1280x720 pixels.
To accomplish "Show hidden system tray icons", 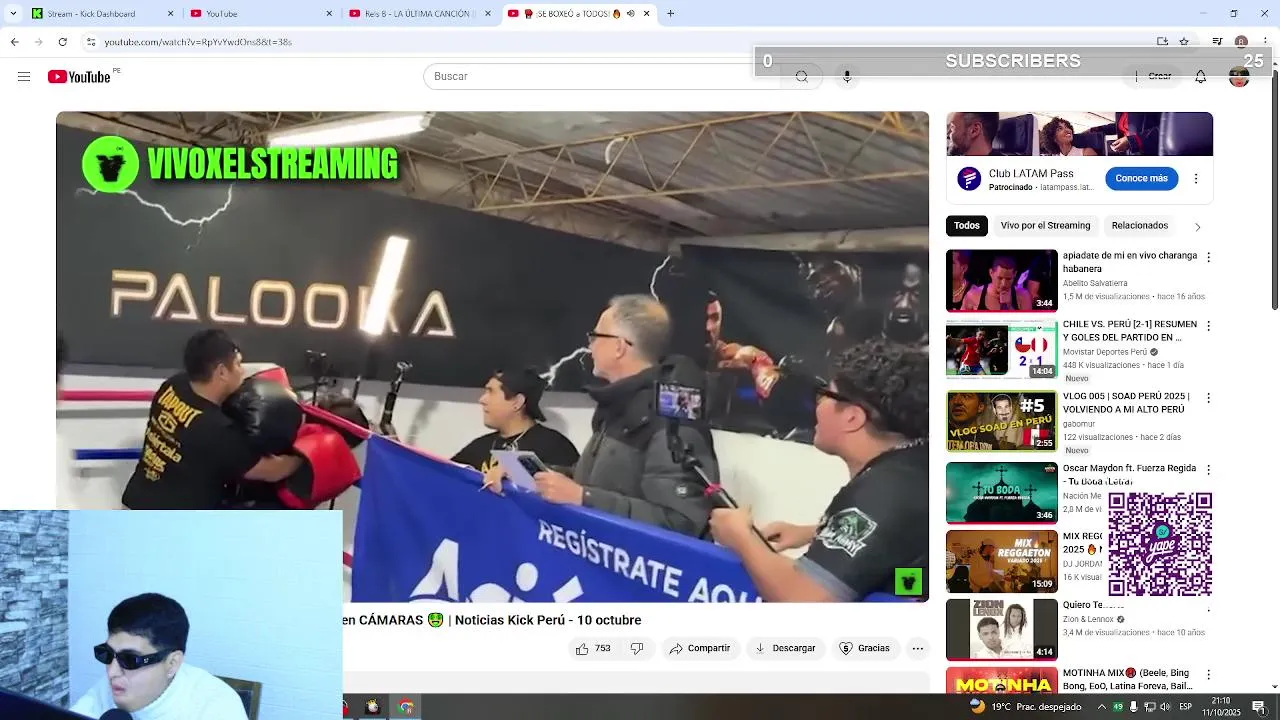I will pos(1102,707).
